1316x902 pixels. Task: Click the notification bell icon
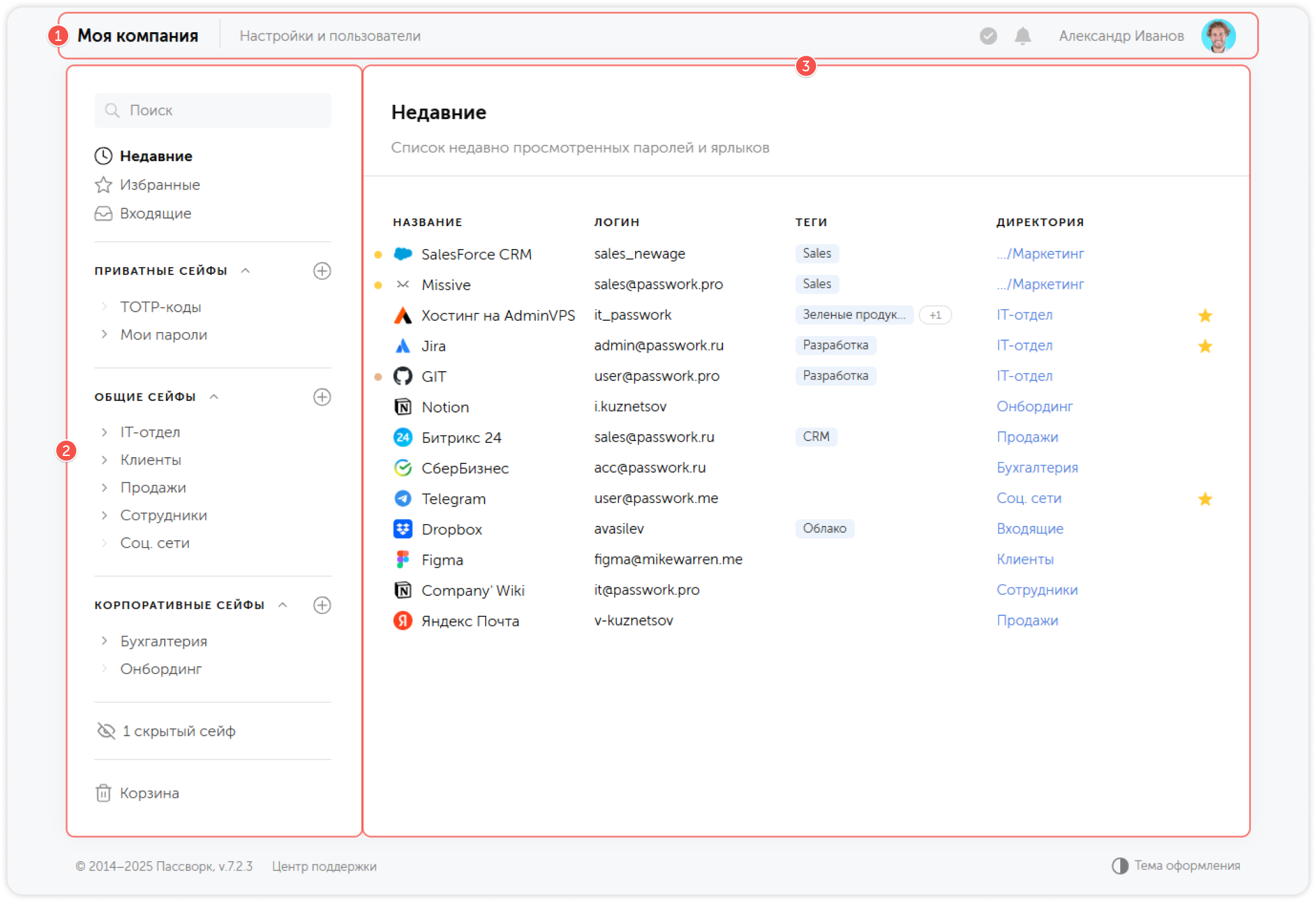(x=1023, y=36)
